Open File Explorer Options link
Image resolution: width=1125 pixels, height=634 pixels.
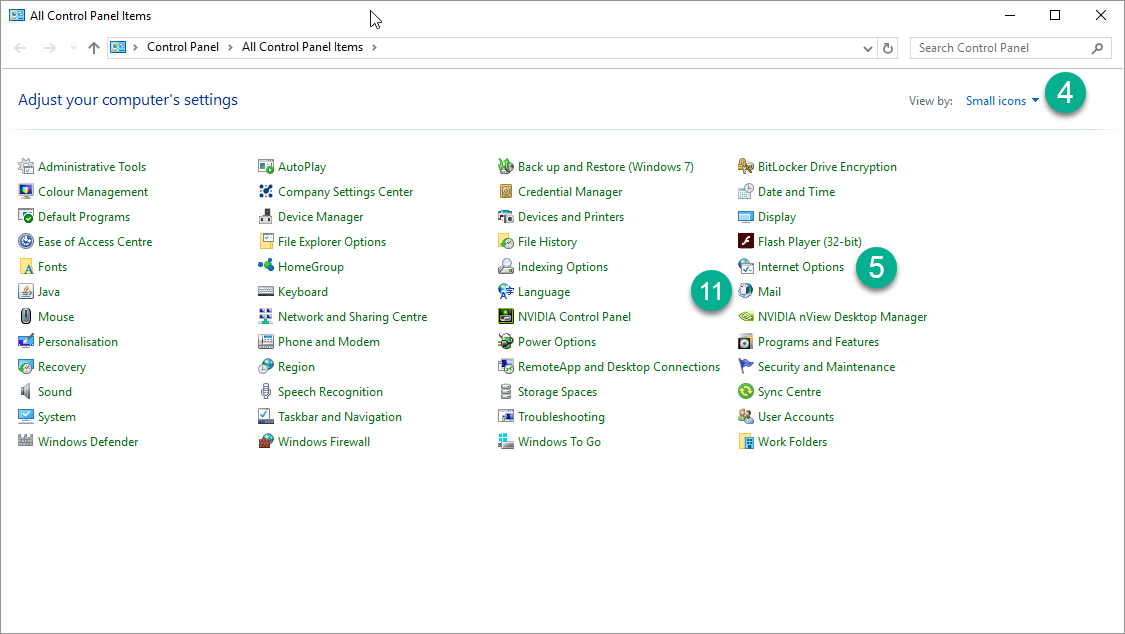[x=331, y=242]
